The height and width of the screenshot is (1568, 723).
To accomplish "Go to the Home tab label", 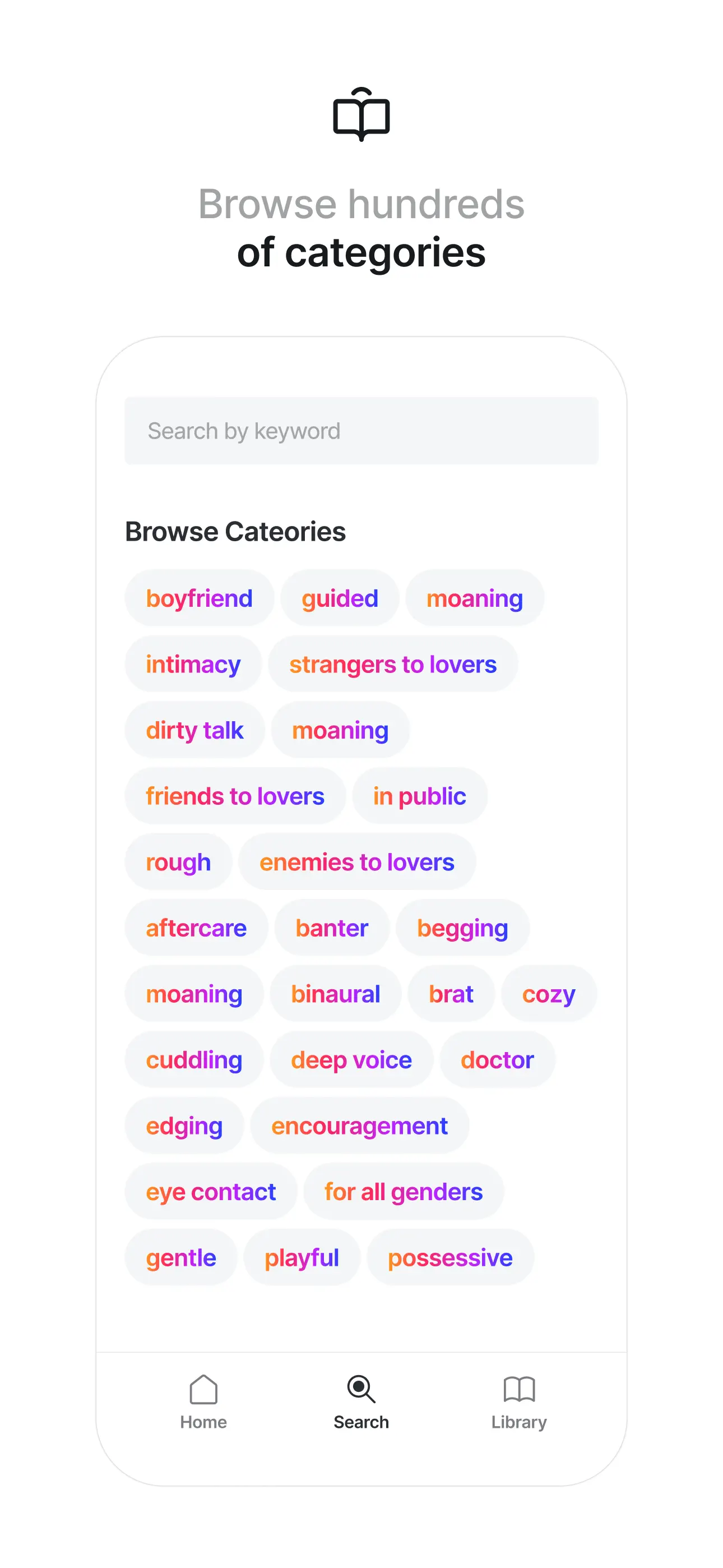I will (x=203, y=1422).
